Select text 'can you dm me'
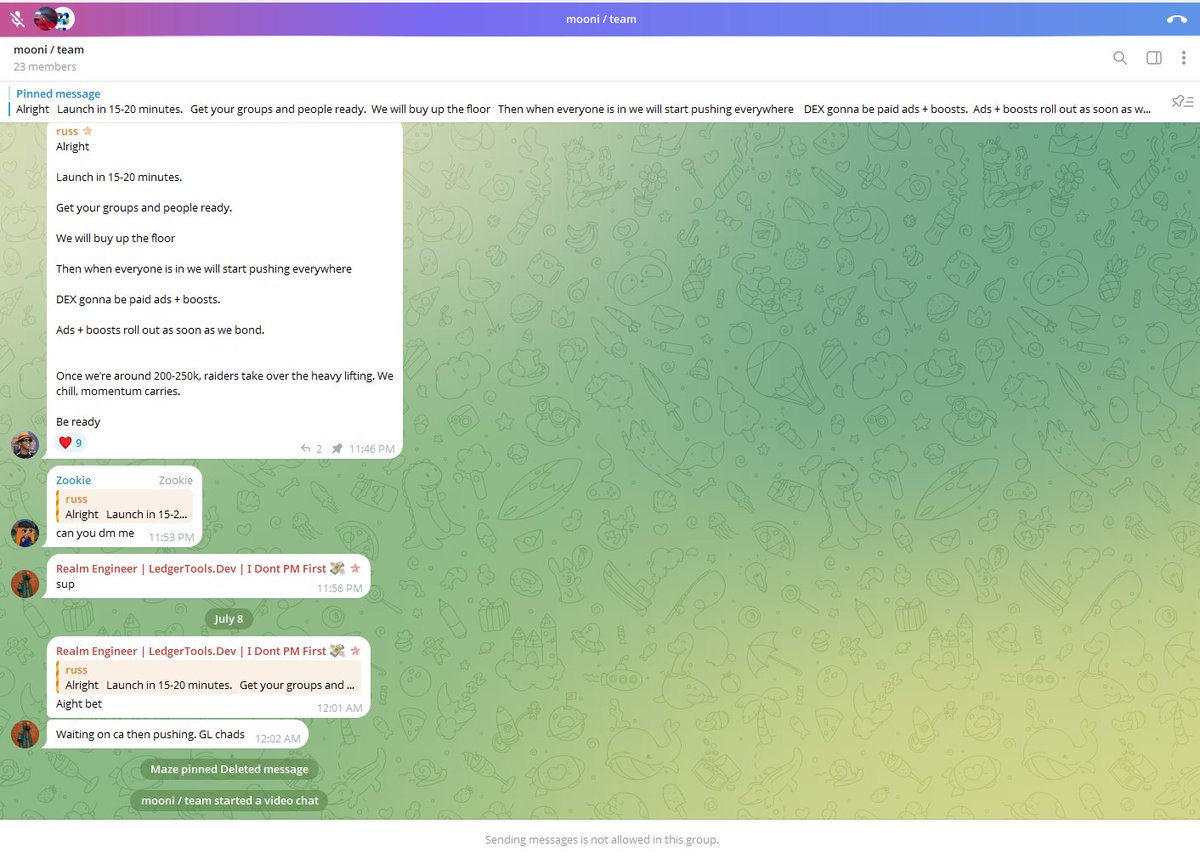This screenshot has width=1200, height=858. click(x=95, y=534)
